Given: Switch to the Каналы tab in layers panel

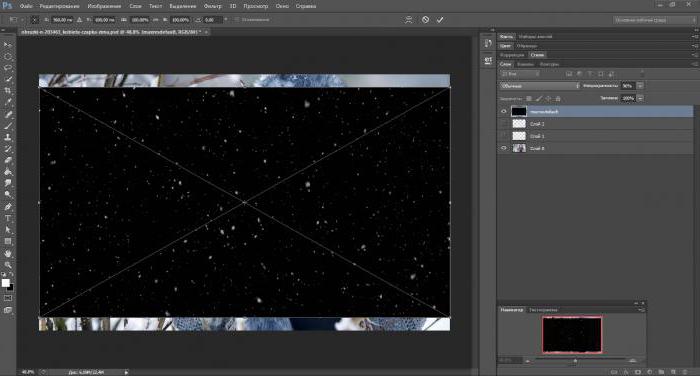Looking at the screenshot, I should (525, 64).
